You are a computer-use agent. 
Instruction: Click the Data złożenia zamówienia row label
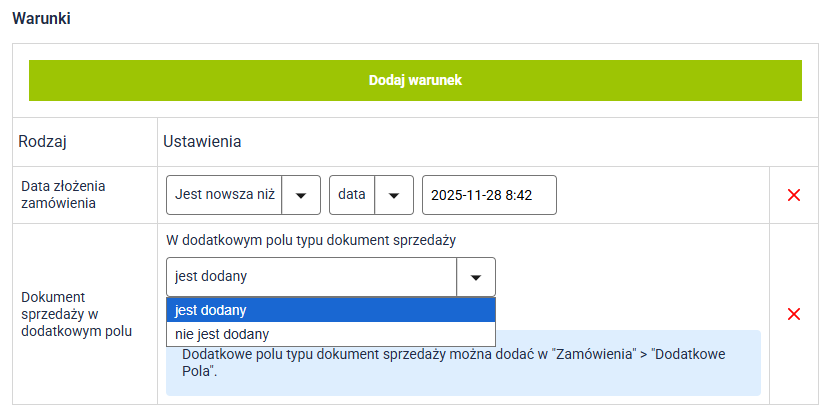click(62, 195)
